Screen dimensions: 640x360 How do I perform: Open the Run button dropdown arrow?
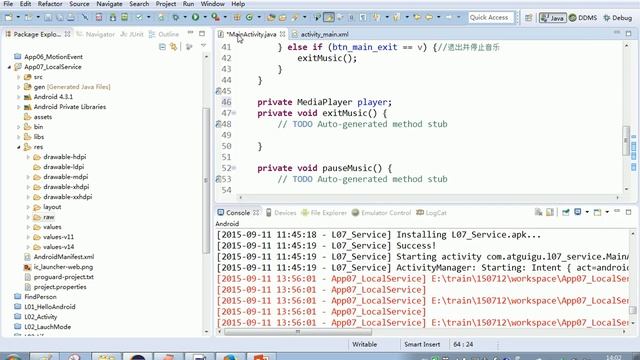[205, 17]
